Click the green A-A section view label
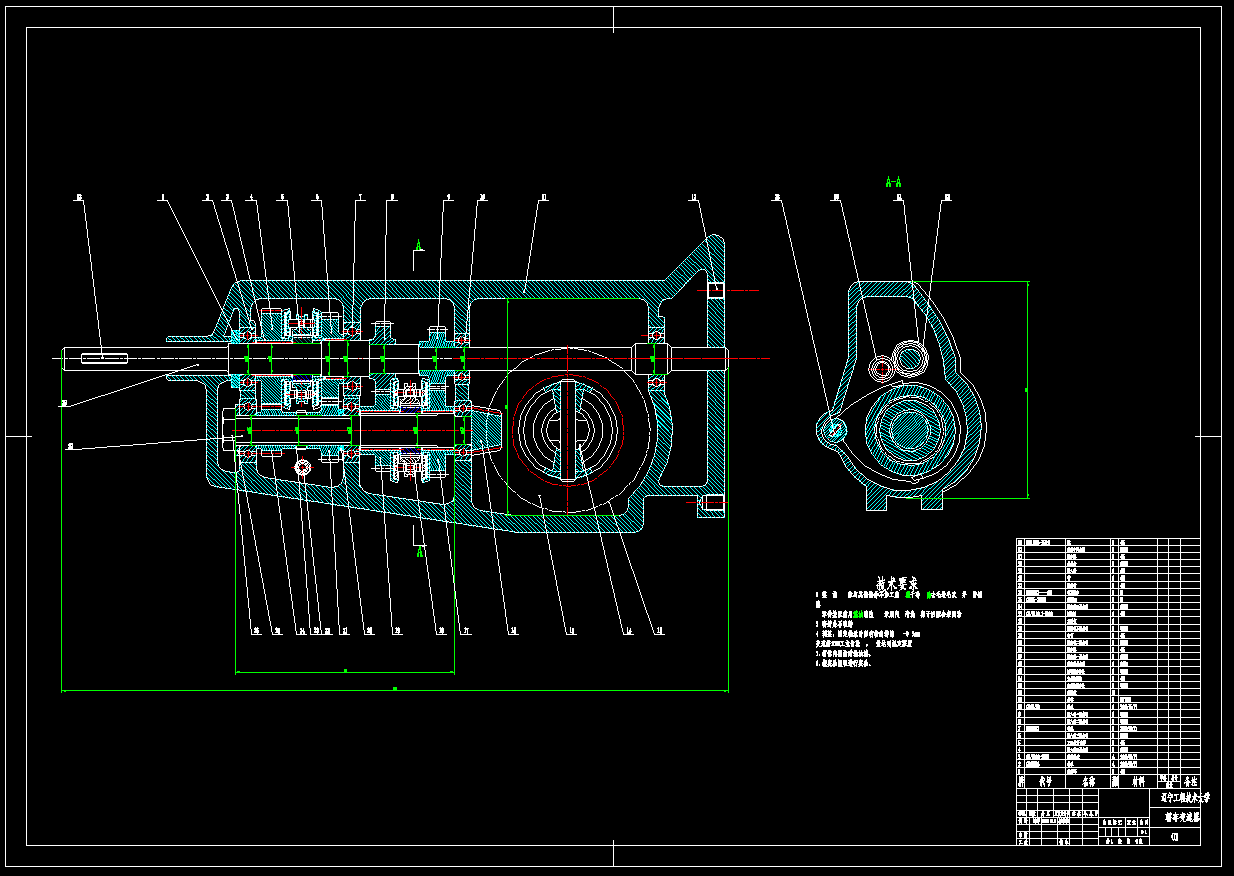This screenshot has width=1234, height=876. (x=894, y=182)
